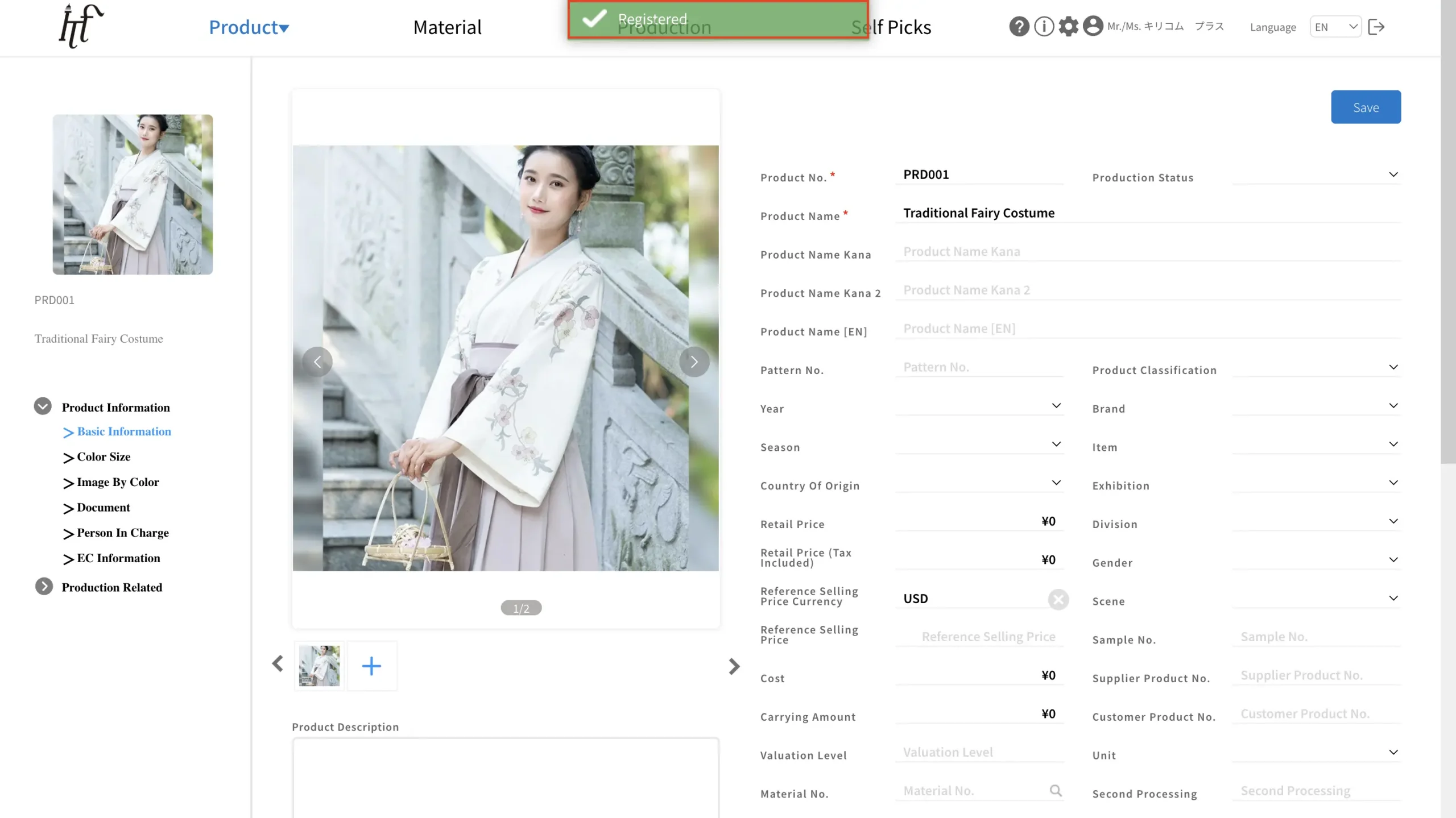Move thumbnail strip left with arrow
Viewport: 1456px width, 818px height.
coord(278,663)
